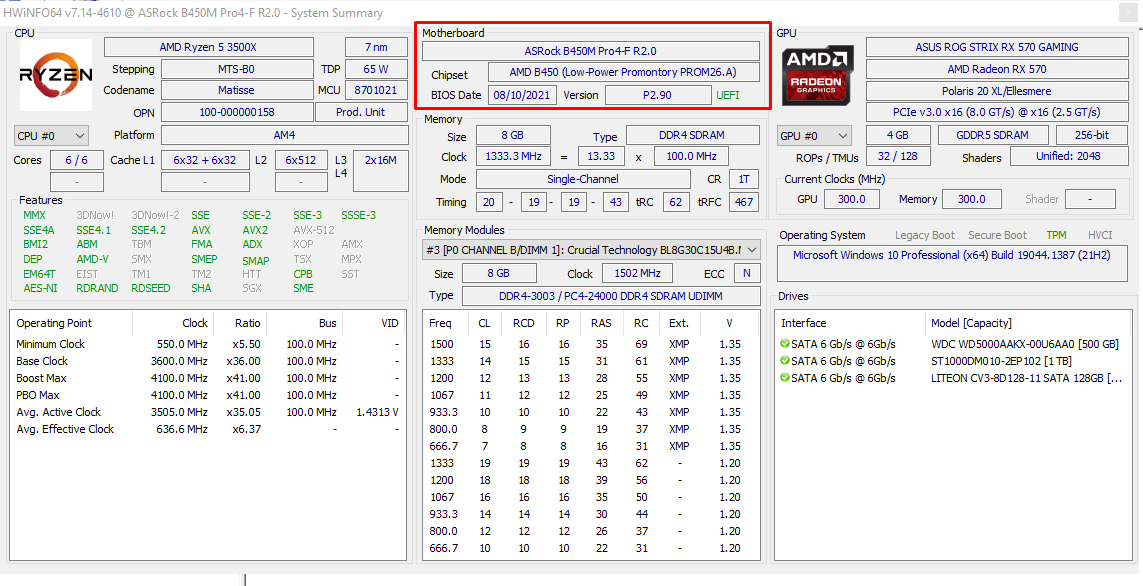Screen dimensions: 1143x586
Task: Click the AM4 platform field
Action: pos(285,136)
